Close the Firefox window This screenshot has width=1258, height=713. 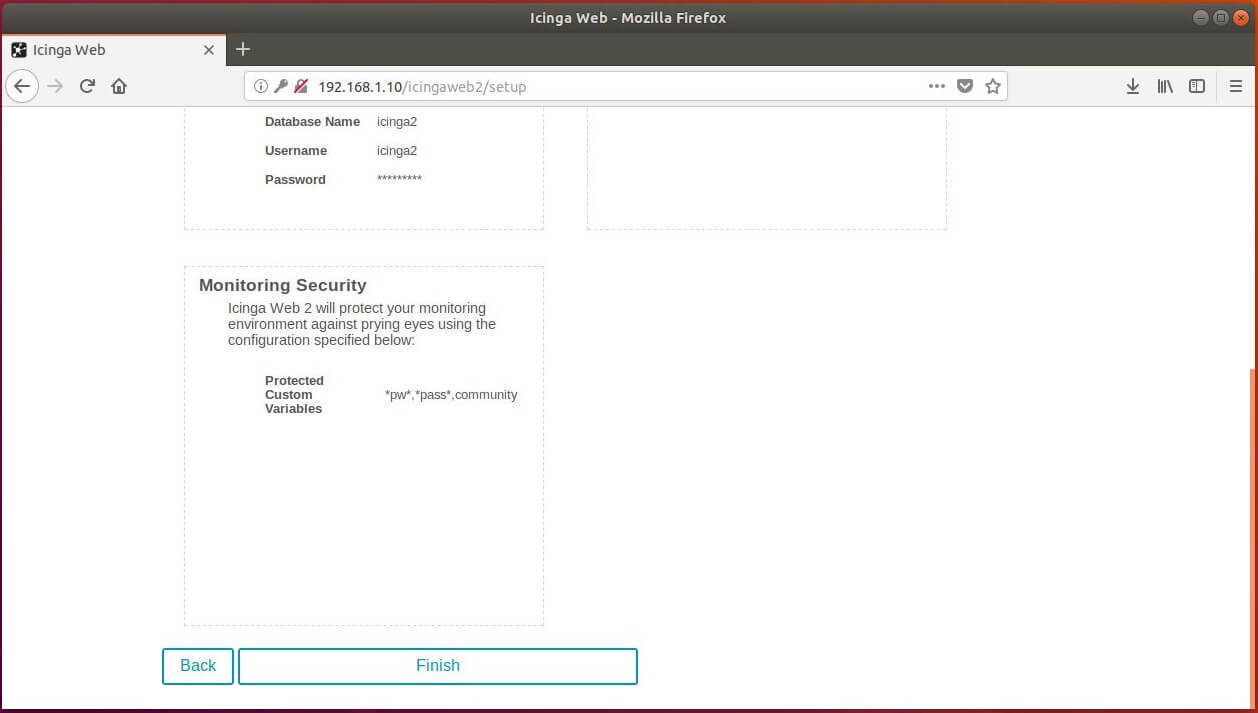(1240, 17)
